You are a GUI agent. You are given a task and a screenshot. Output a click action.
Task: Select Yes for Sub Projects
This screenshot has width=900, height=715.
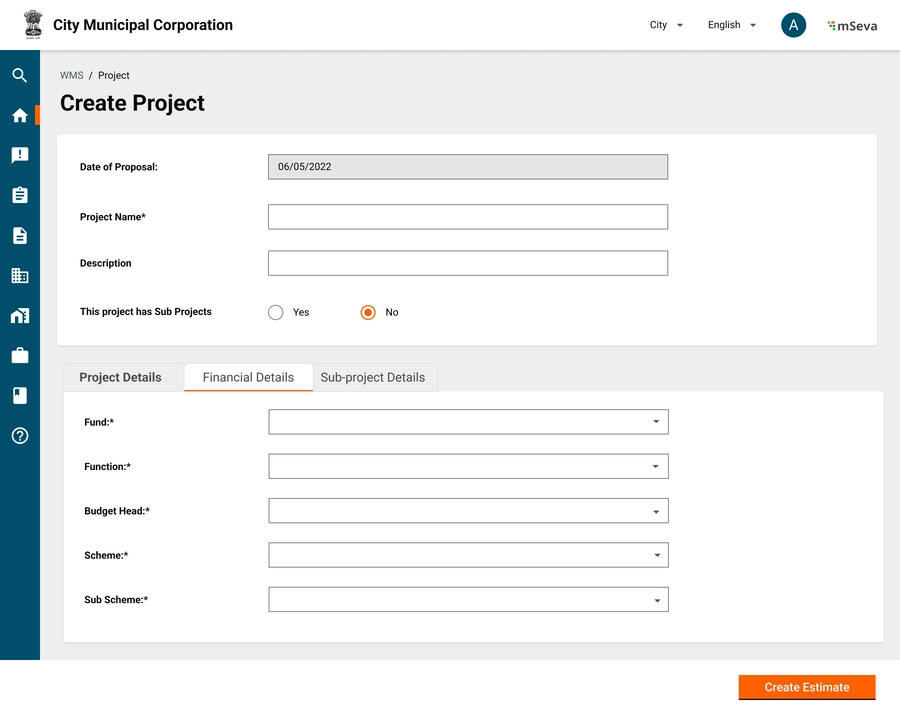click(x=276, y=312)
